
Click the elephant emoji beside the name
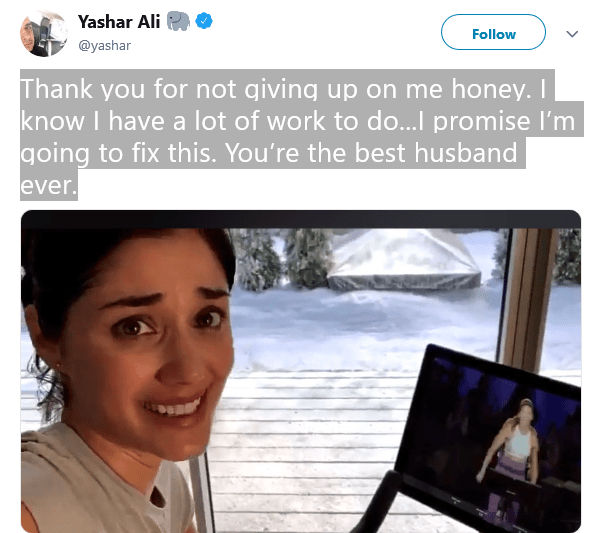(x=178, y=21)
